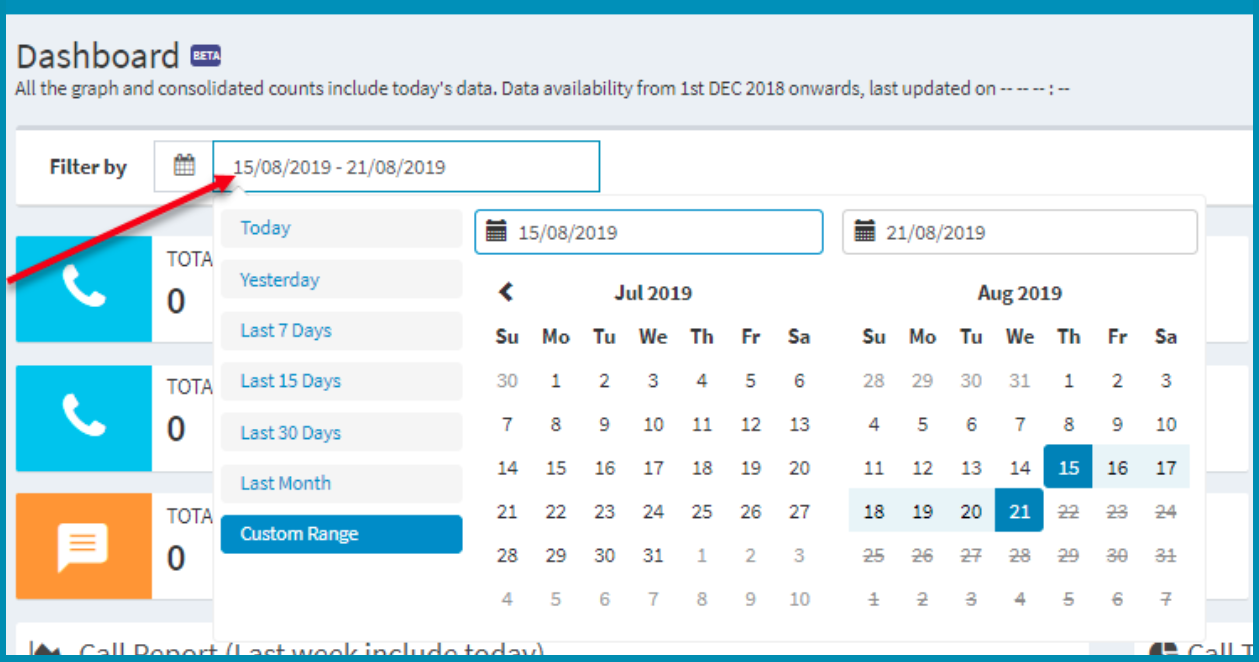Screen dimensions: 1259x662
Task: Click the end date field 21/08/2019
Action: pos(1020,232)
